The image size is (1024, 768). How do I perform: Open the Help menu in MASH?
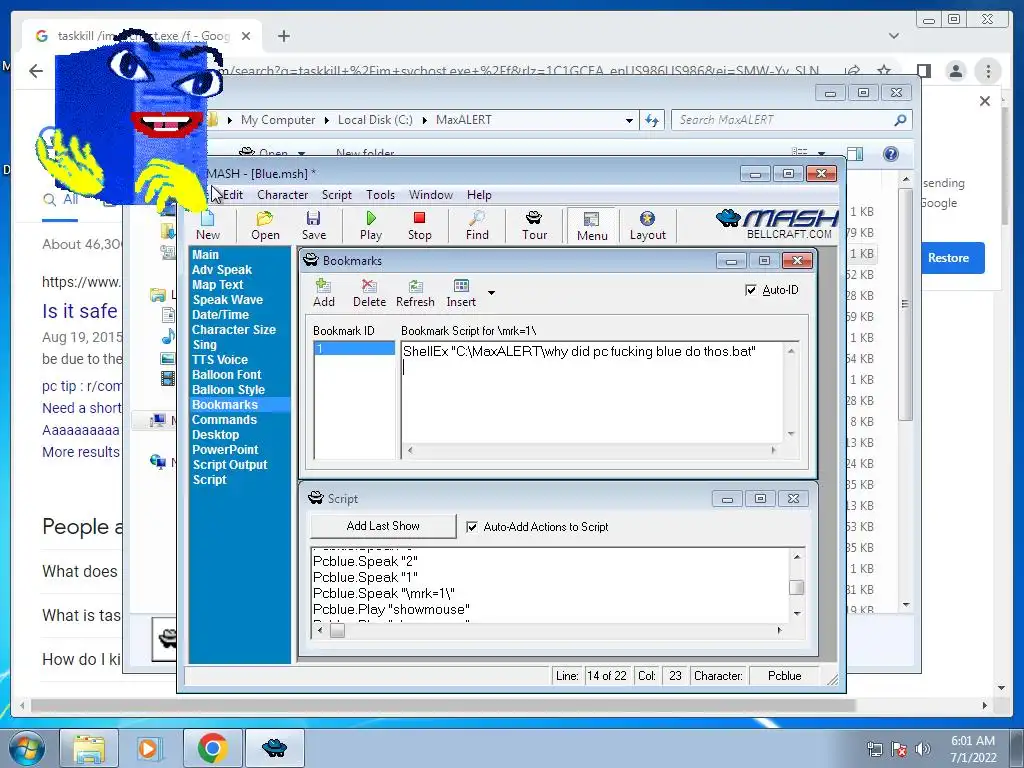point(479,195)
